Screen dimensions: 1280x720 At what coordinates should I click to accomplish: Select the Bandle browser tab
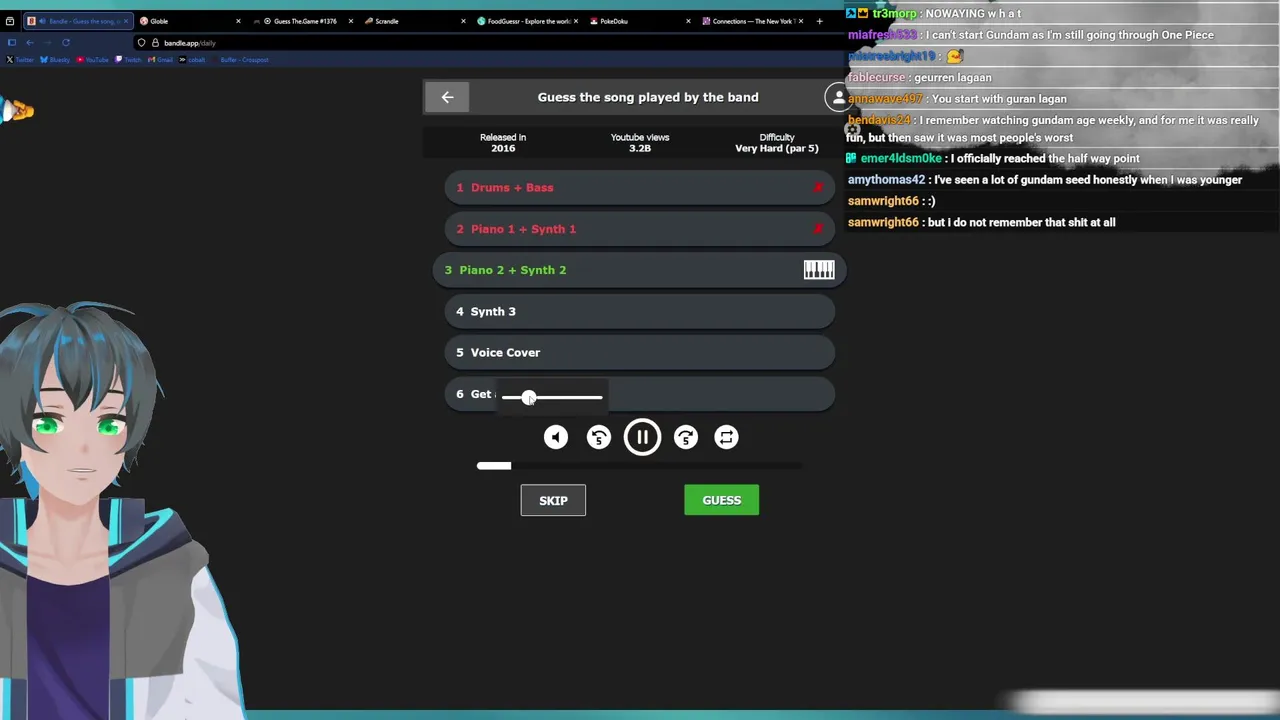coord(78,21)
